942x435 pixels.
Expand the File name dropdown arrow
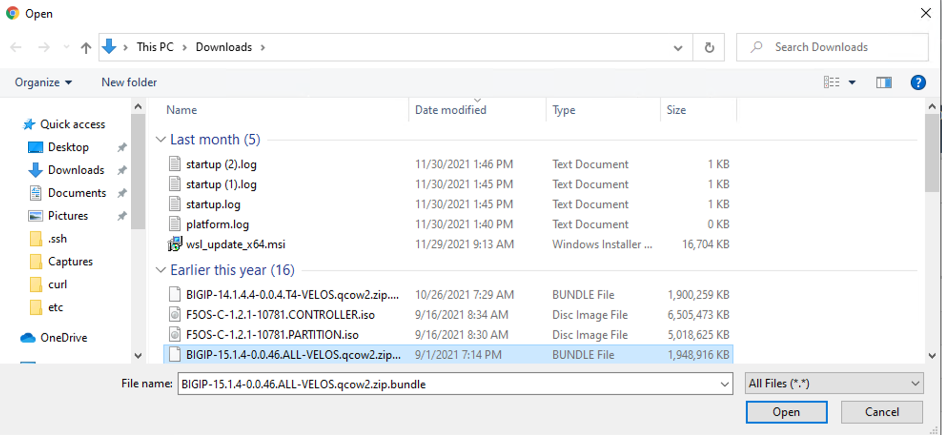point(724,384)
